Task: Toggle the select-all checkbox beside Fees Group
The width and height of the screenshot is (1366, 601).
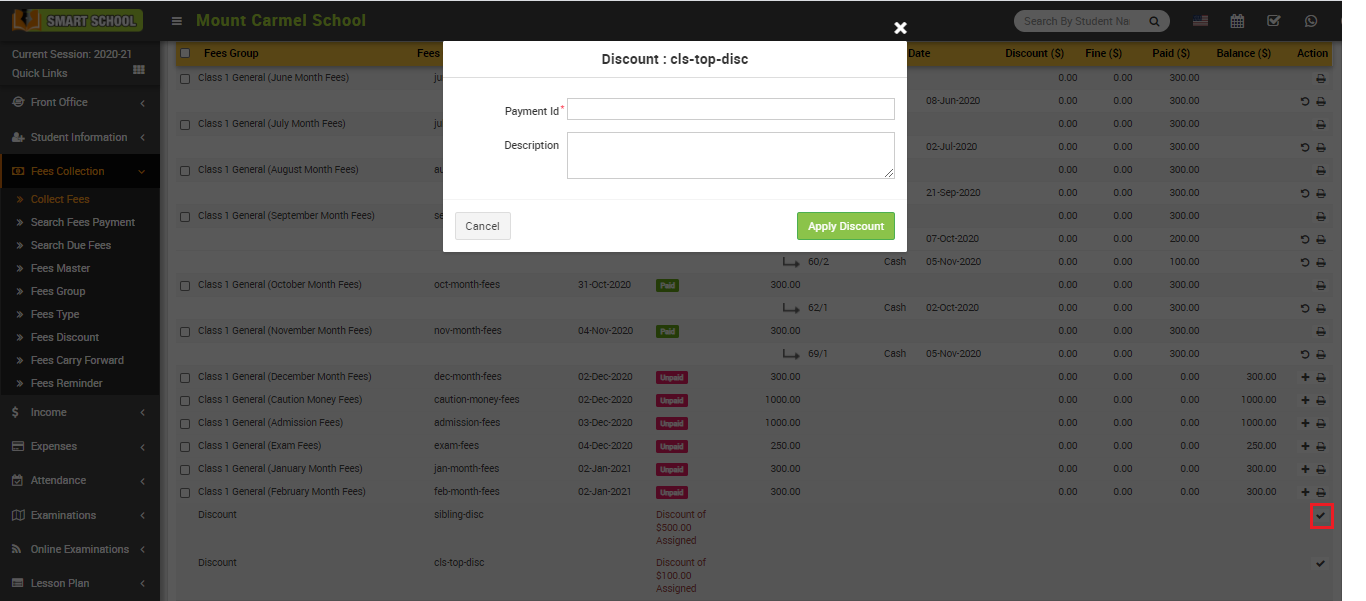Action: pyautogui.click(x=185, y=53)
